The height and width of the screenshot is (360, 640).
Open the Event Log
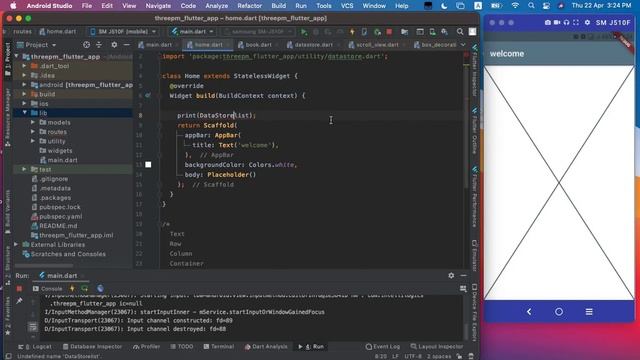(x=383, y=347)
